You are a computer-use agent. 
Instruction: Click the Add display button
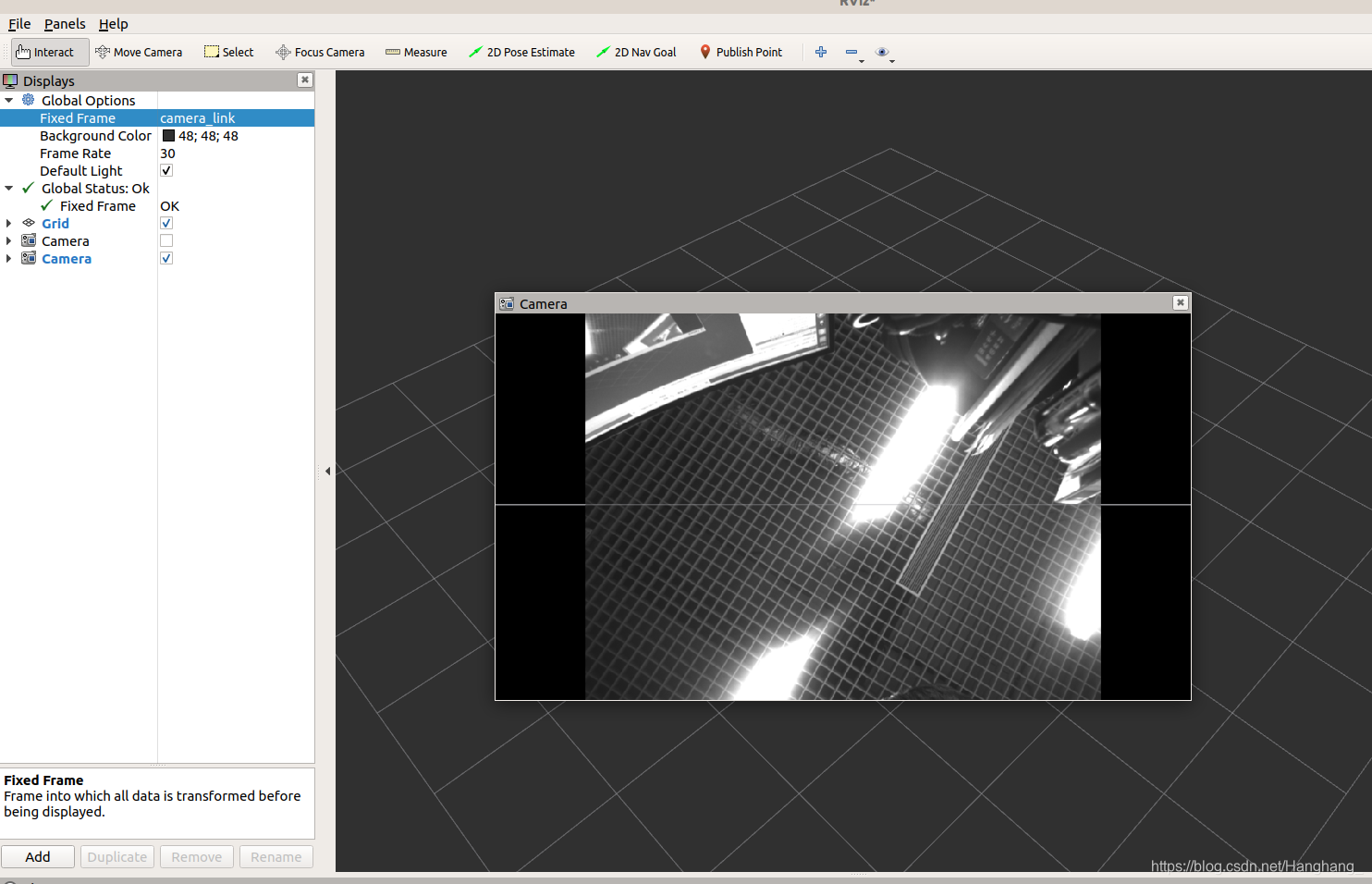[38, 857]
